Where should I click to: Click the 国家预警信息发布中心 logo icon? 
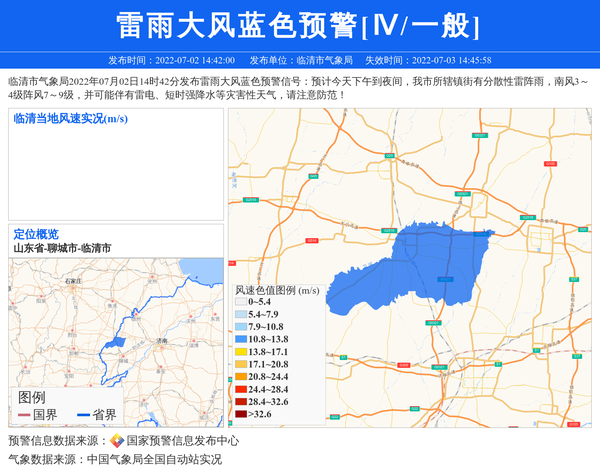click(117, 440)
